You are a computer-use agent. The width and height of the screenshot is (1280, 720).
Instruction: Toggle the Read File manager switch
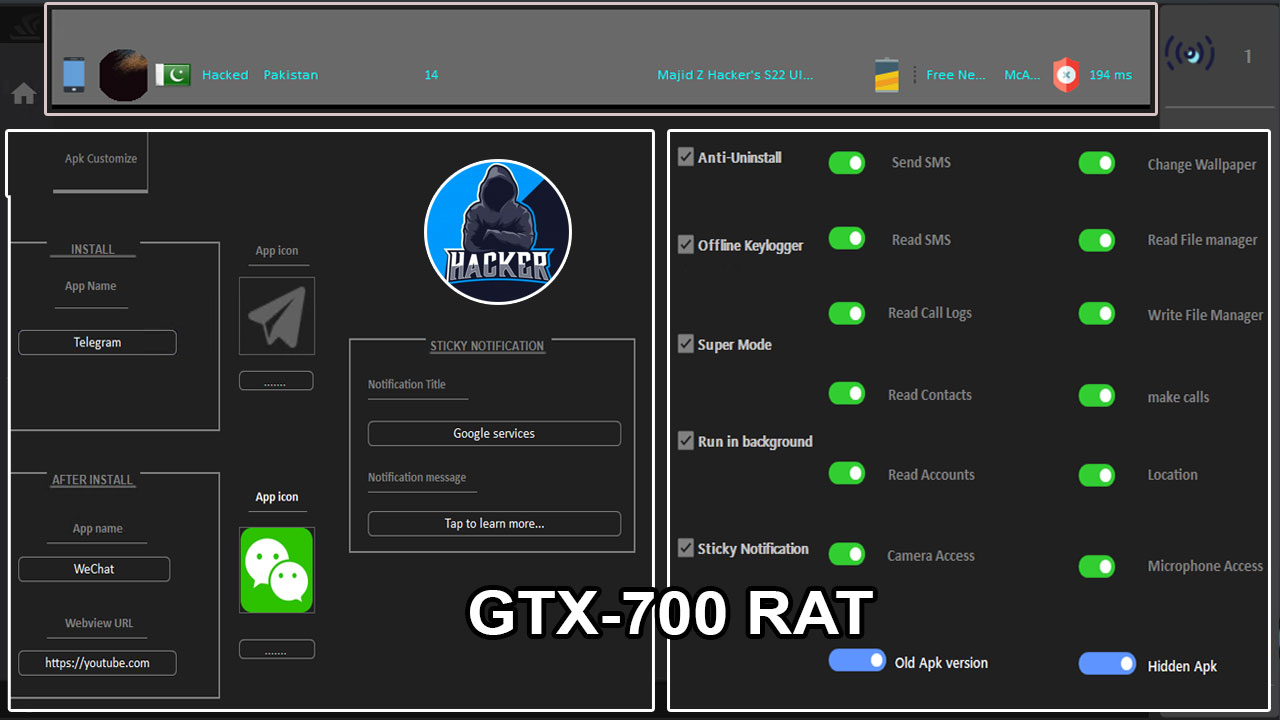[x=1097, y=240]
